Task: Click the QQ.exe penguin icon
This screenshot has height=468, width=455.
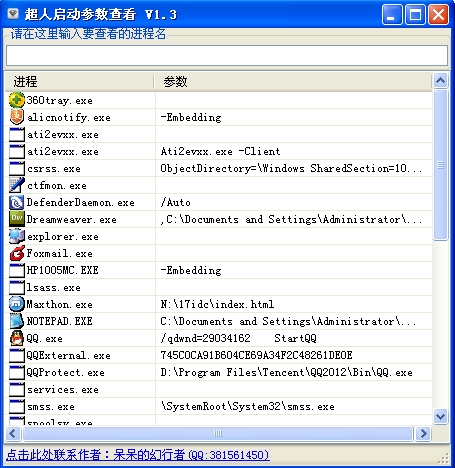Action: (x=17, y=338)
